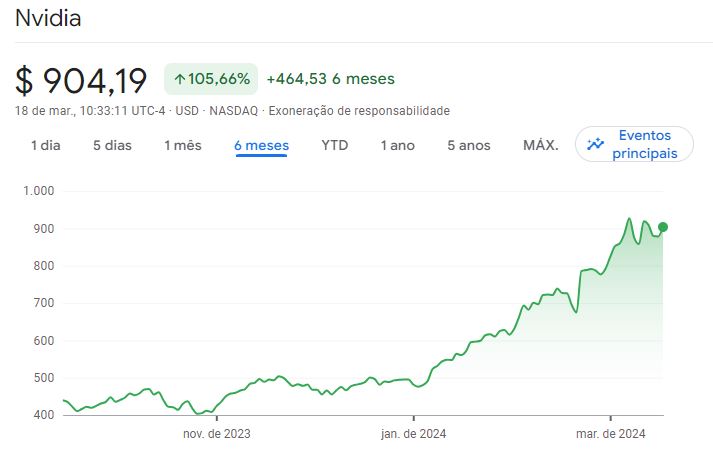Select the MÁX. range tab
Screen dimensions: 713x455
pyautogui.click(x=540, y=145)
